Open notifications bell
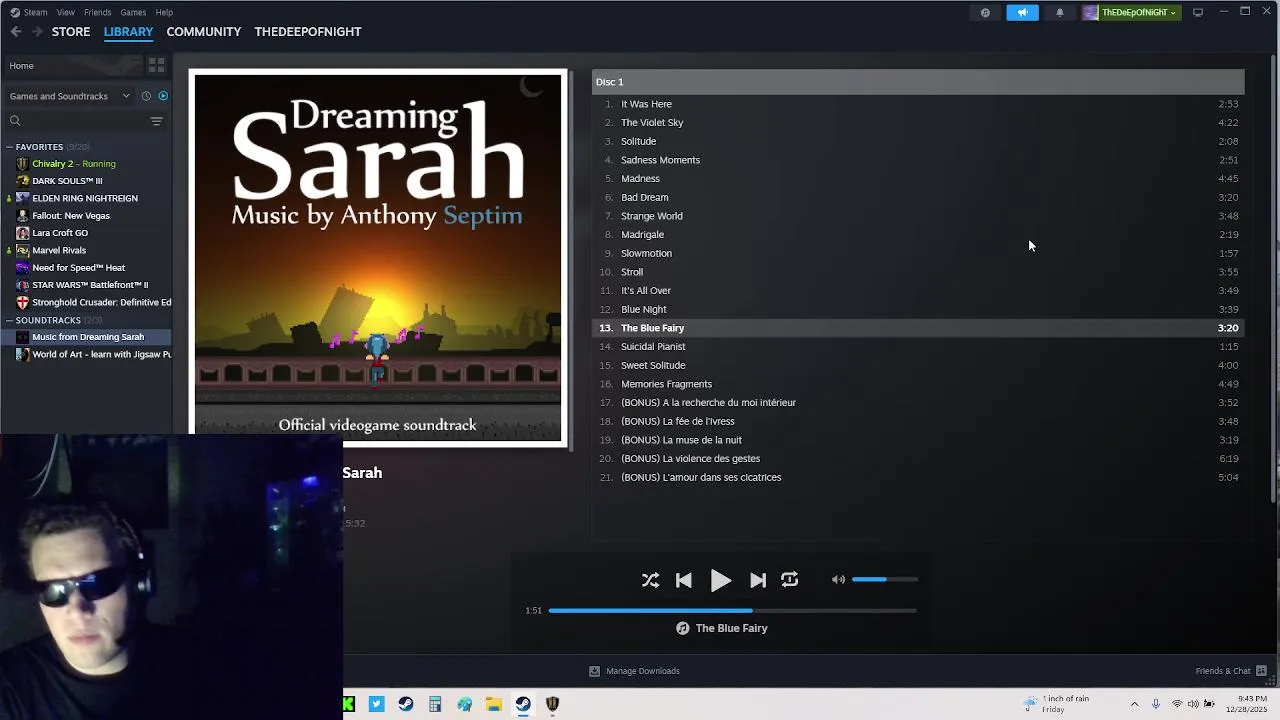Image resolution: width=1280 pixels, height=720 pixels. point(1060,13)
